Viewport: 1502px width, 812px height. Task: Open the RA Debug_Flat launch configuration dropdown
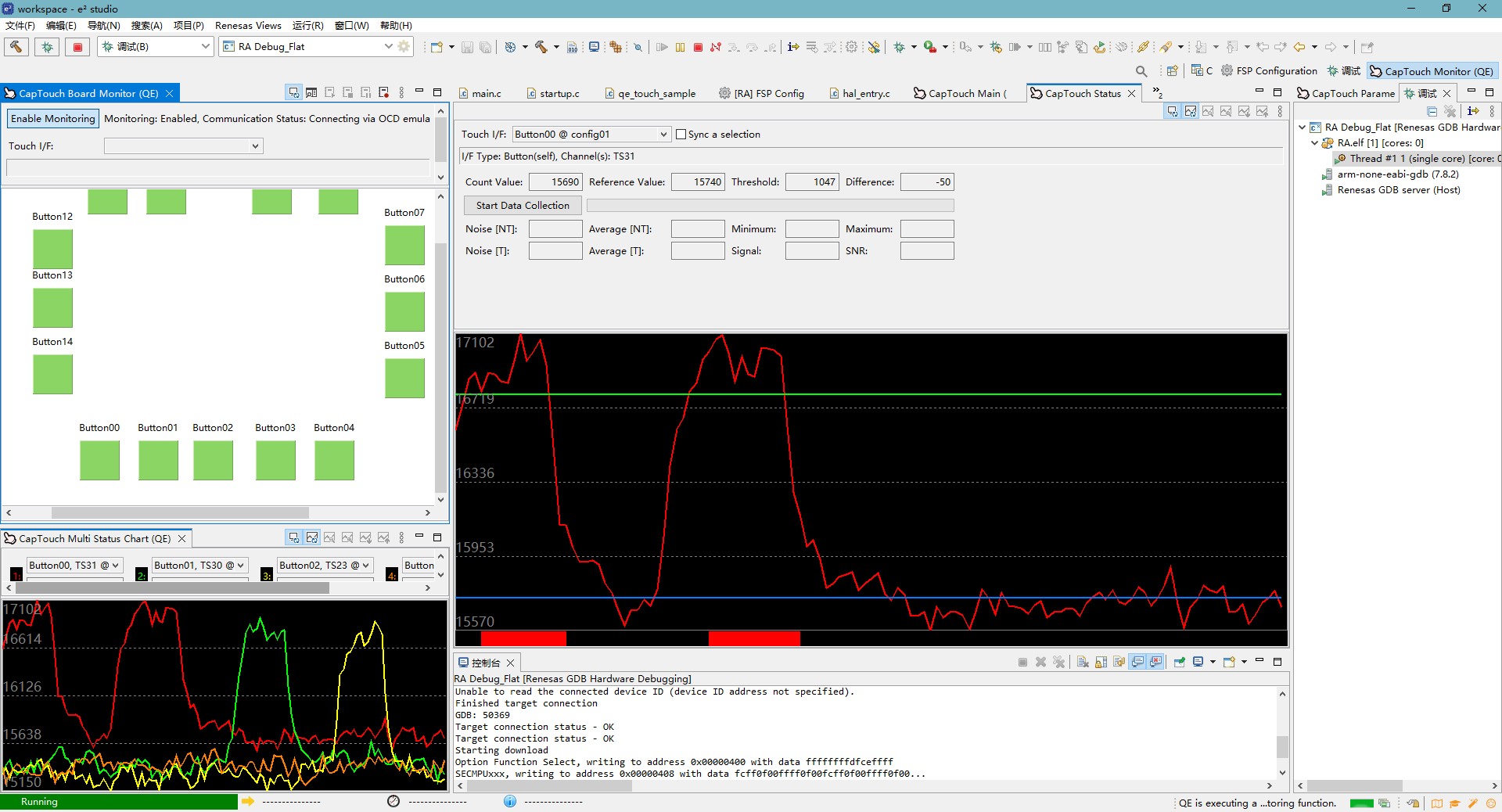388,47
